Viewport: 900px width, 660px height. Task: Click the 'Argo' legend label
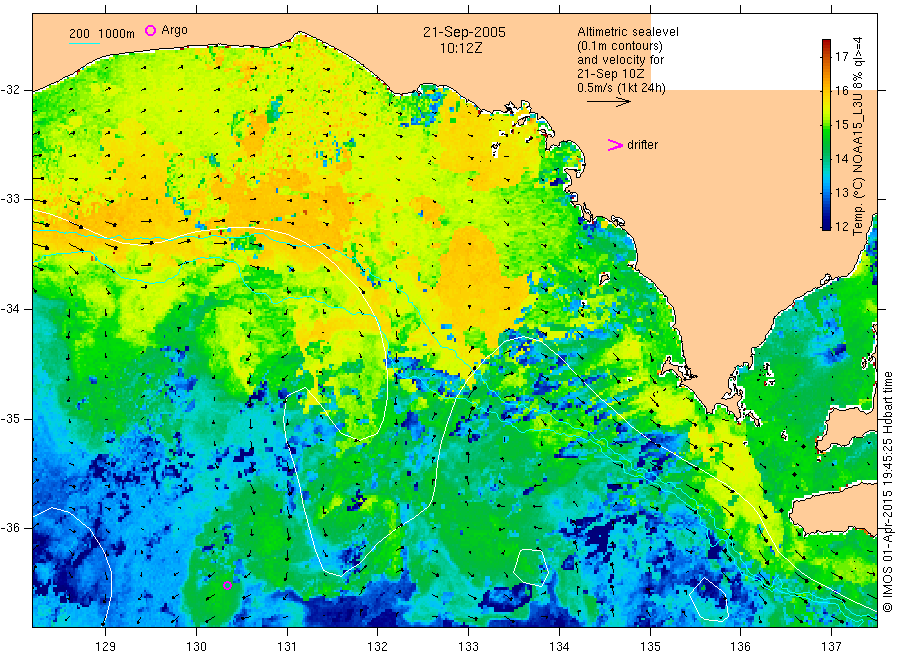point(174,30)
